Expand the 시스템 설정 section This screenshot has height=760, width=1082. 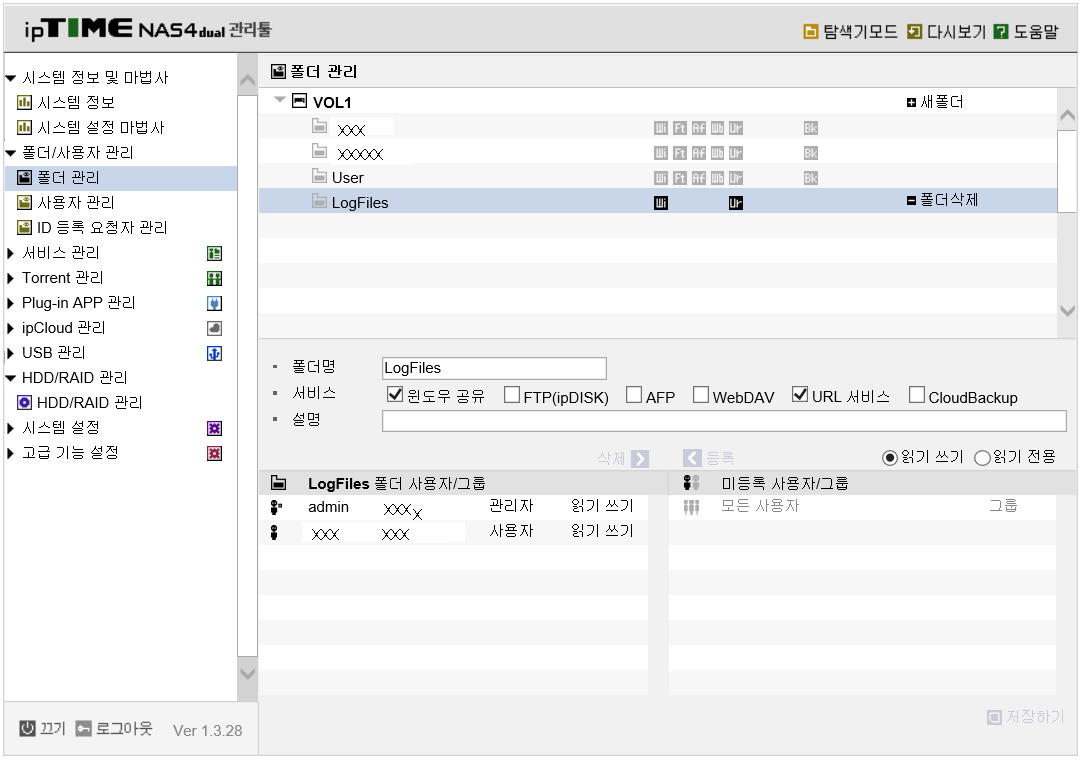point(10,428)
